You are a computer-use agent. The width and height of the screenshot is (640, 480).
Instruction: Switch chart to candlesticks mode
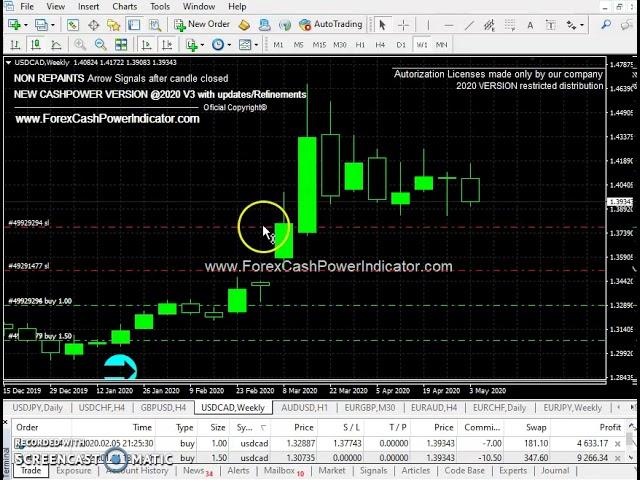tap(36, 44)
